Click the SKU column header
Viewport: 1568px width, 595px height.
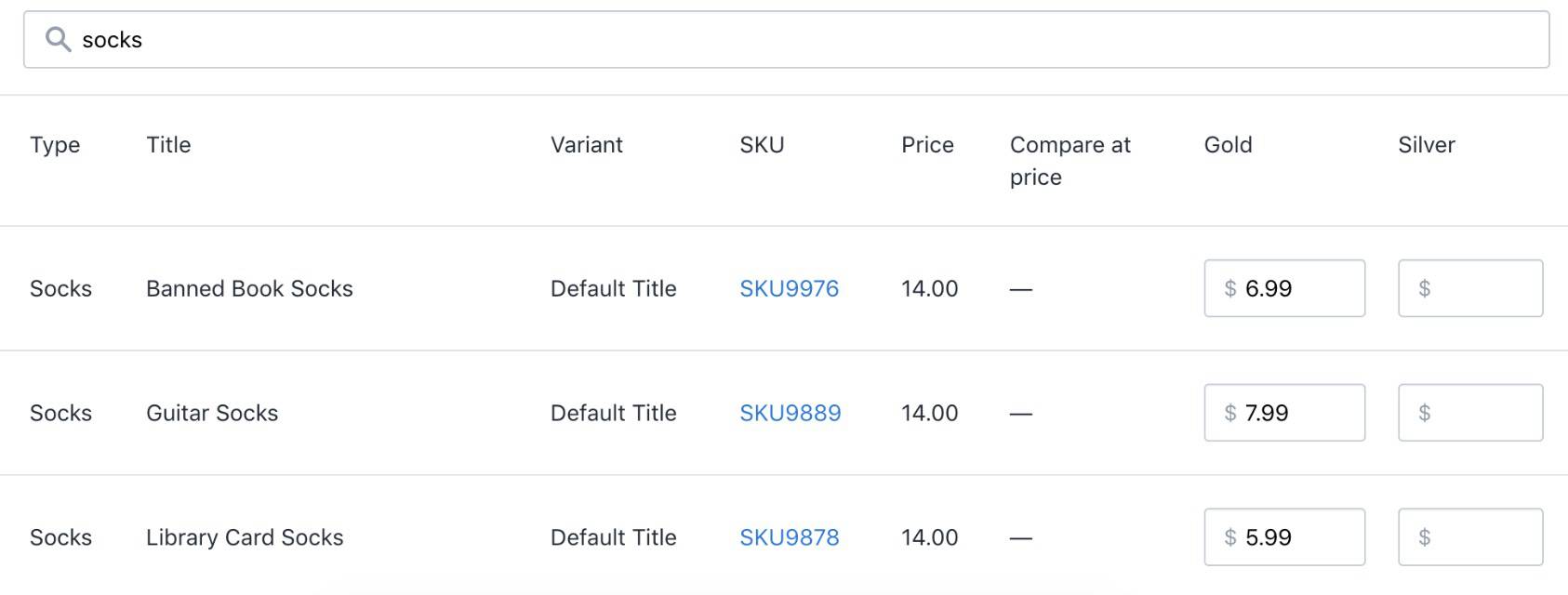(x=762, y=145)
